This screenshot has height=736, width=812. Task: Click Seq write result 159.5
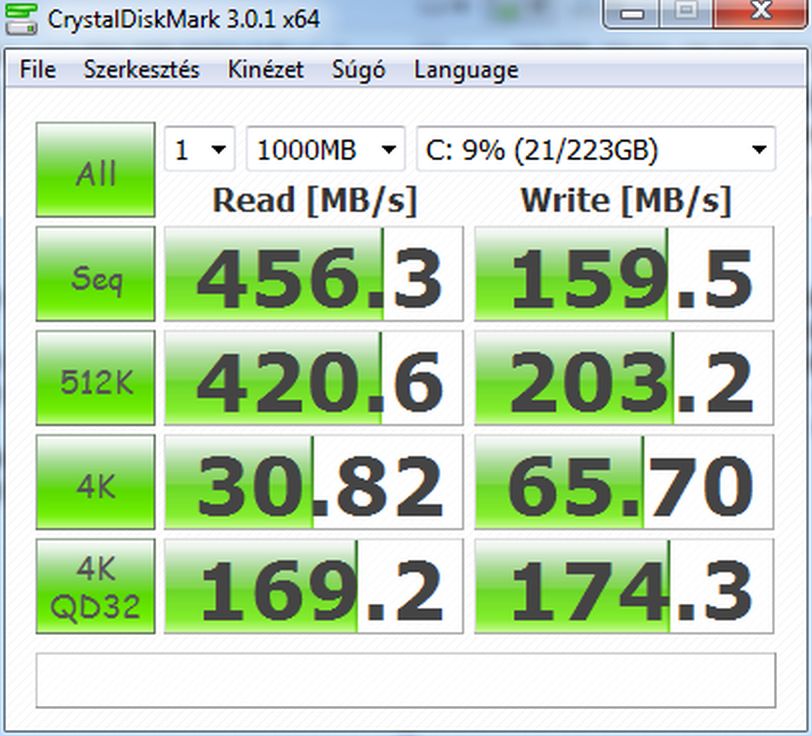point(624,274)
